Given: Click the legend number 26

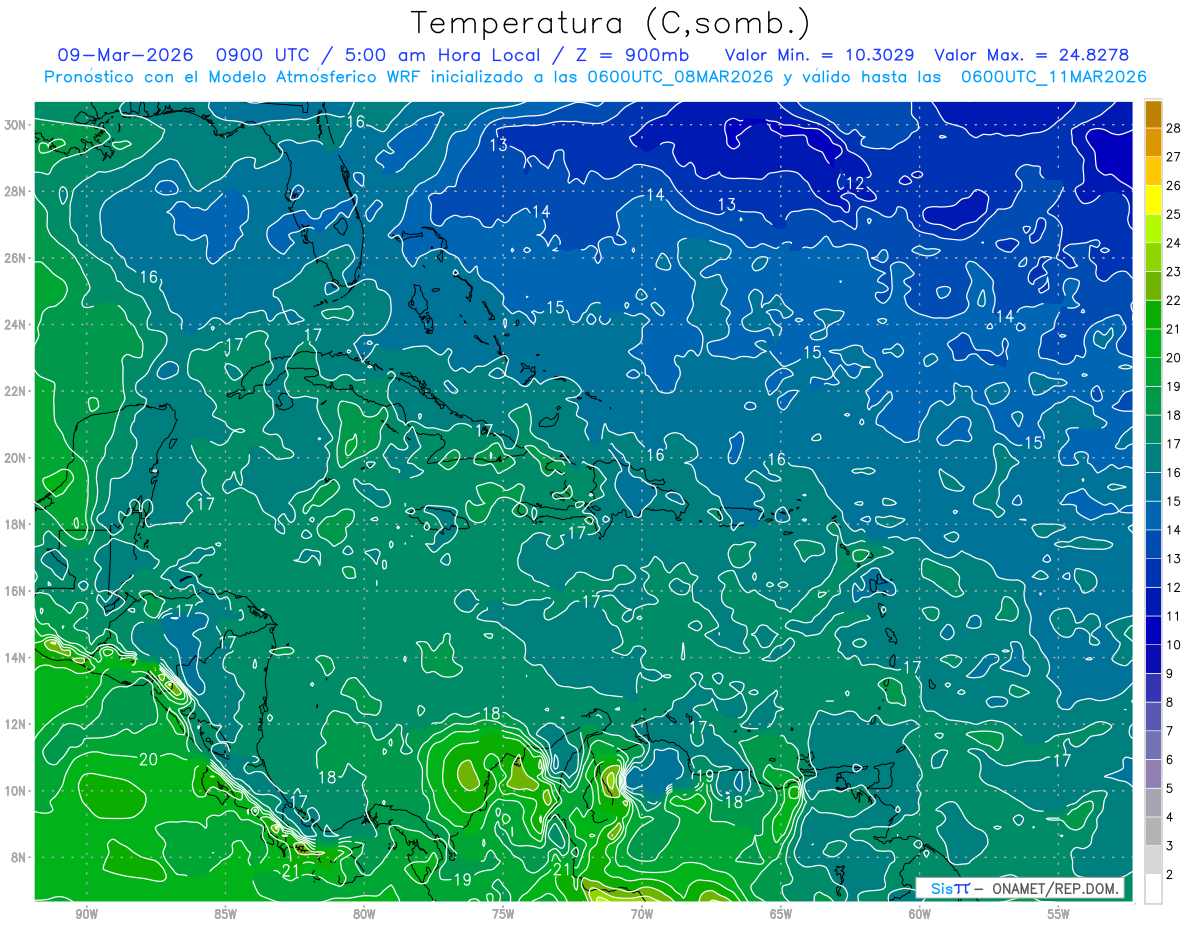Looking at the screenshot, I should (x=1173, y=186).
